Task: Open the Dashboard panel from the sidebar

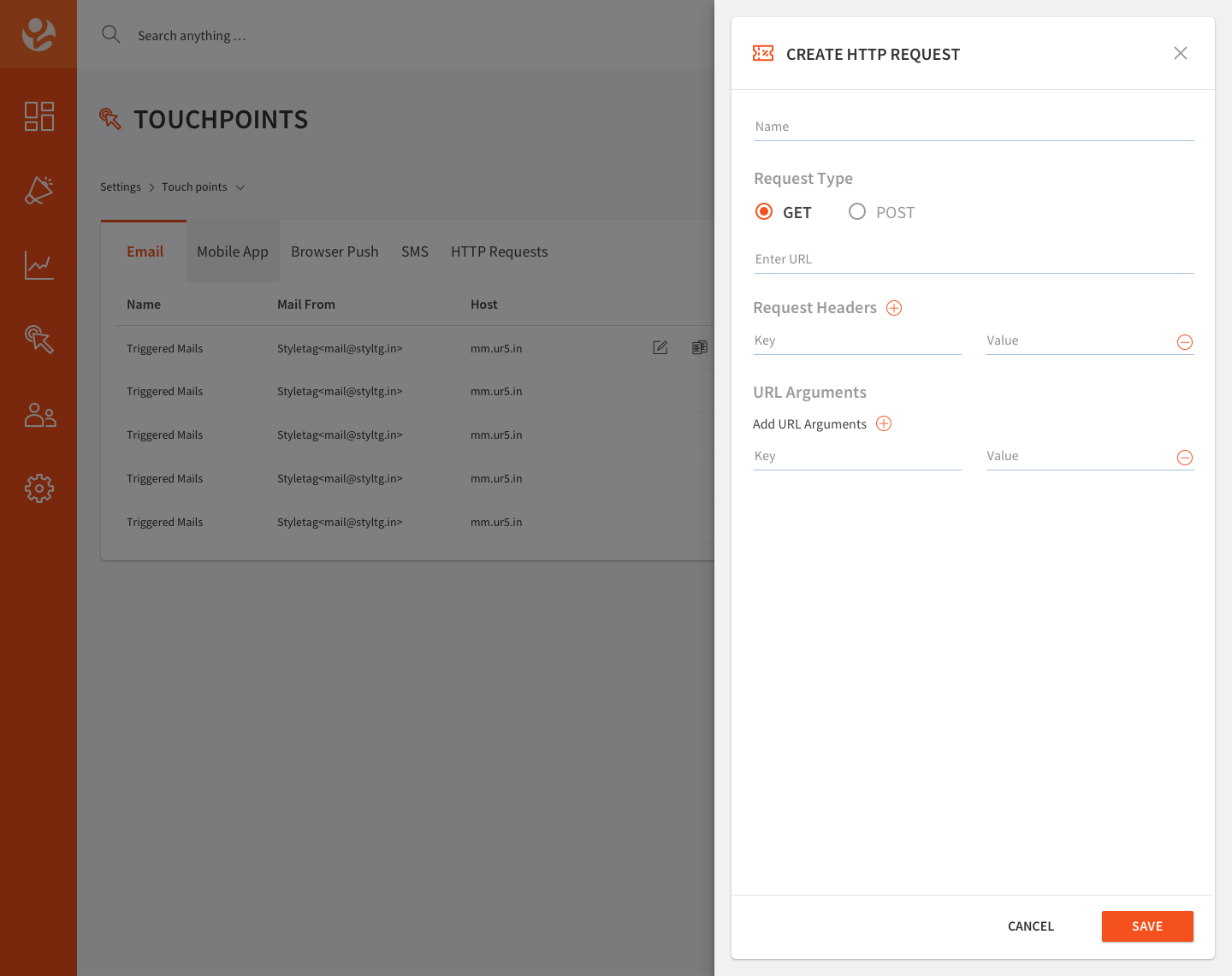Action: (x=38, y=116)
